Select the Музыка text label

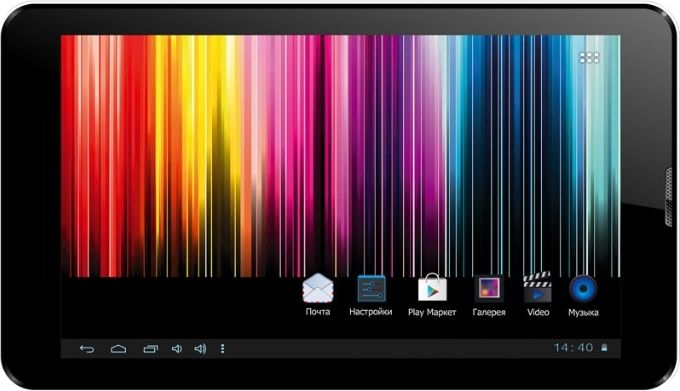click(x=583, y=313)
